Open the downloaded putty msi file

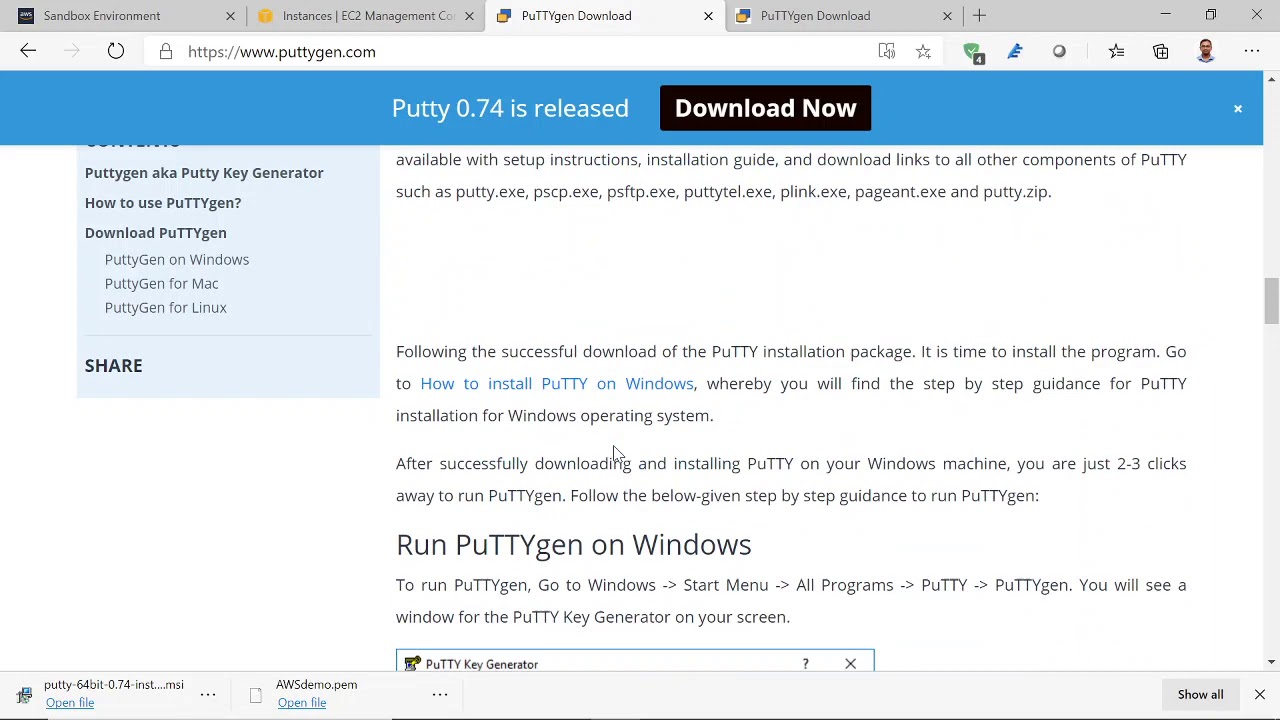70,703
